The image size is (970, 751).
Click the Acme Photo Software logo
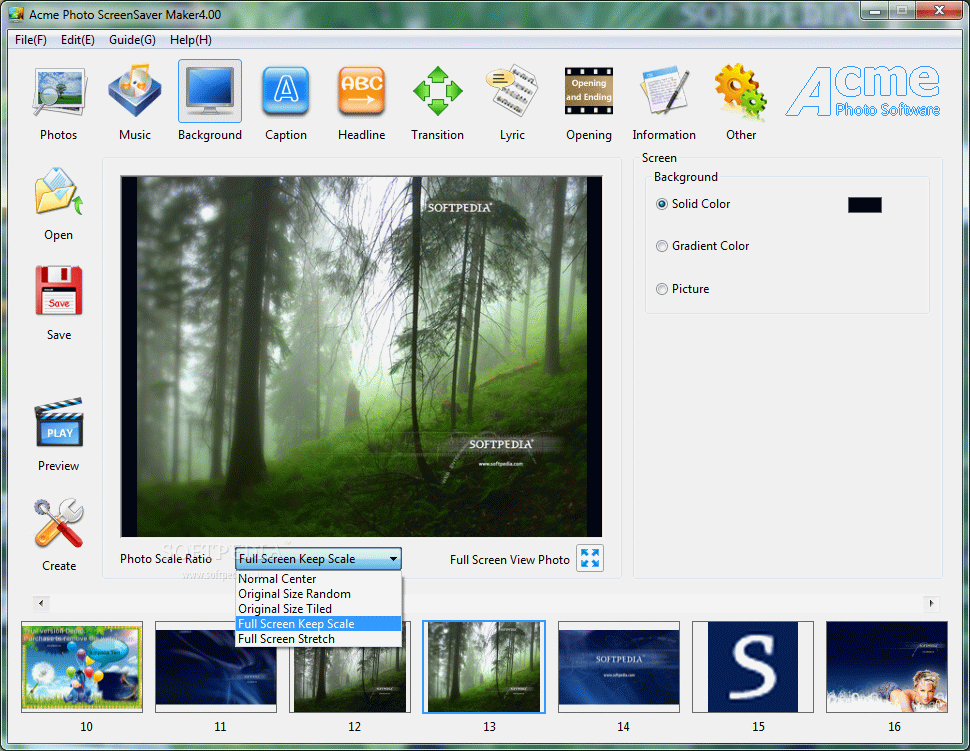pyautogui.click(x=862, y=91)
